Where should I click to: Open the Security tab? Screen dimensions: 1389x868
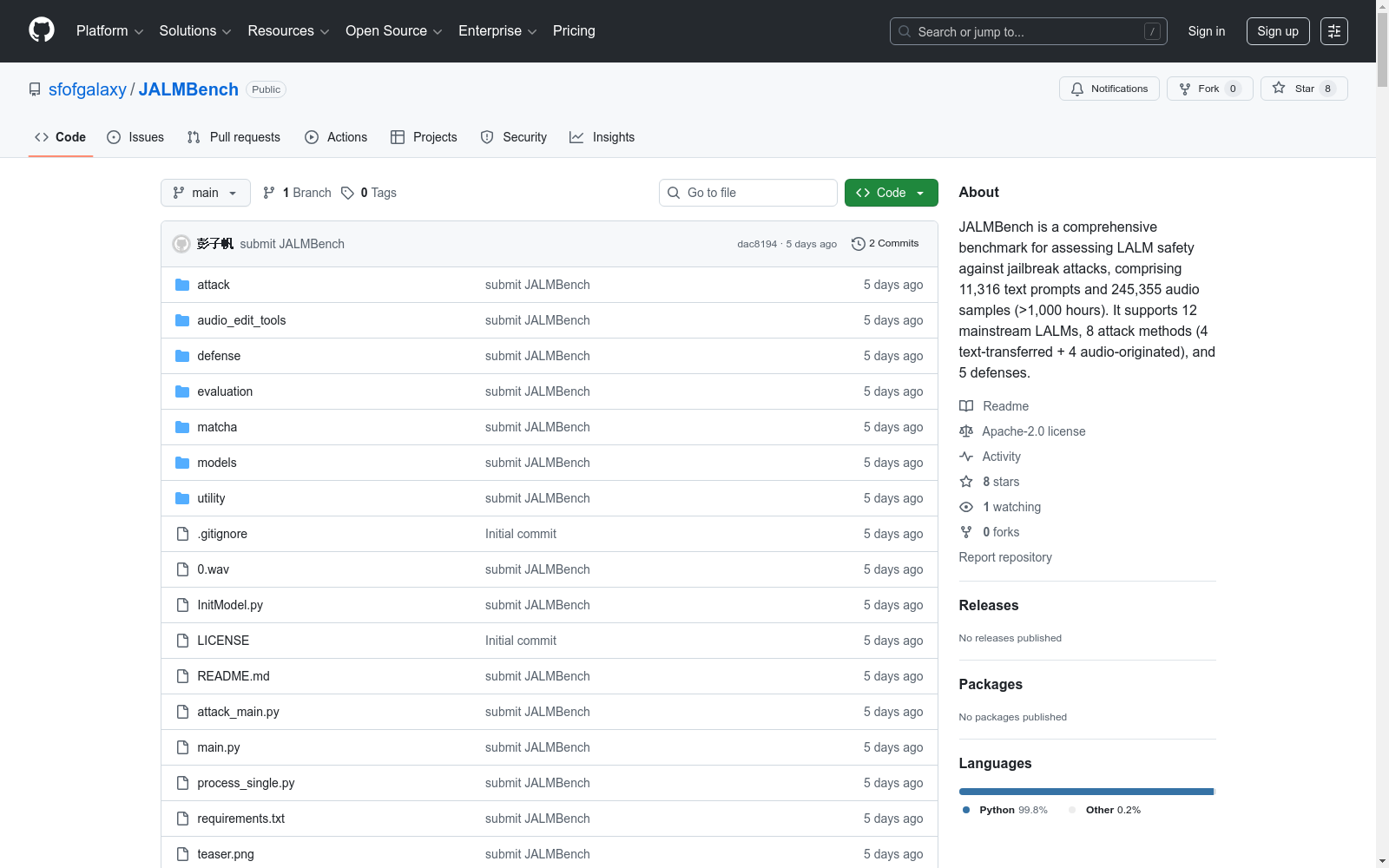click(x=514, y=137)
